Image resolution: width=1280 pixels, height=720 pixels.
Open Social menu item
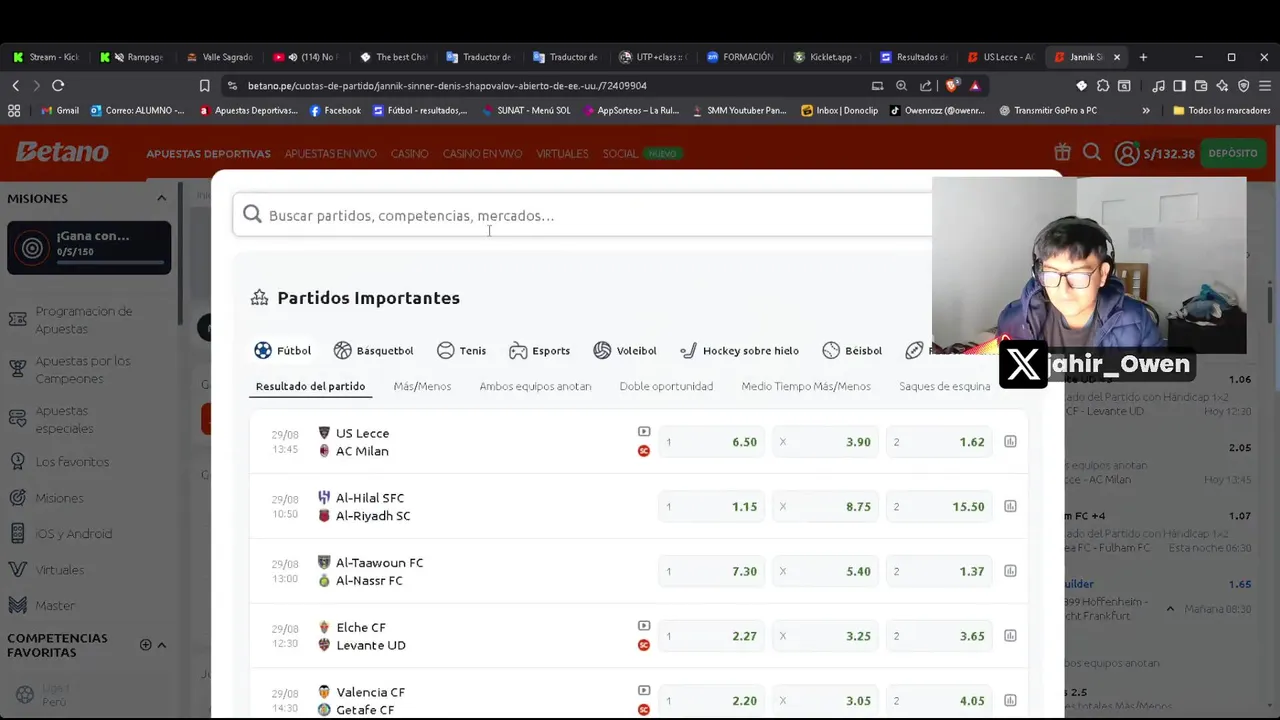point(620,154)
